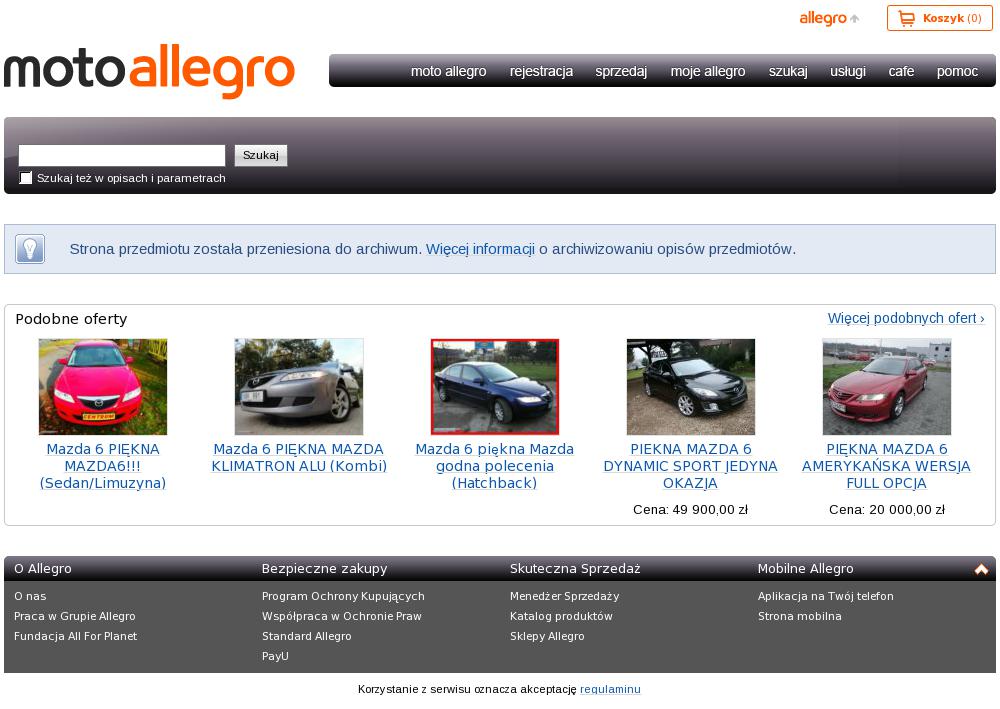Viewport: 1000px width, 709px height.
Task: Click the home icon in the footer header
Action: (x=982, y=569)
